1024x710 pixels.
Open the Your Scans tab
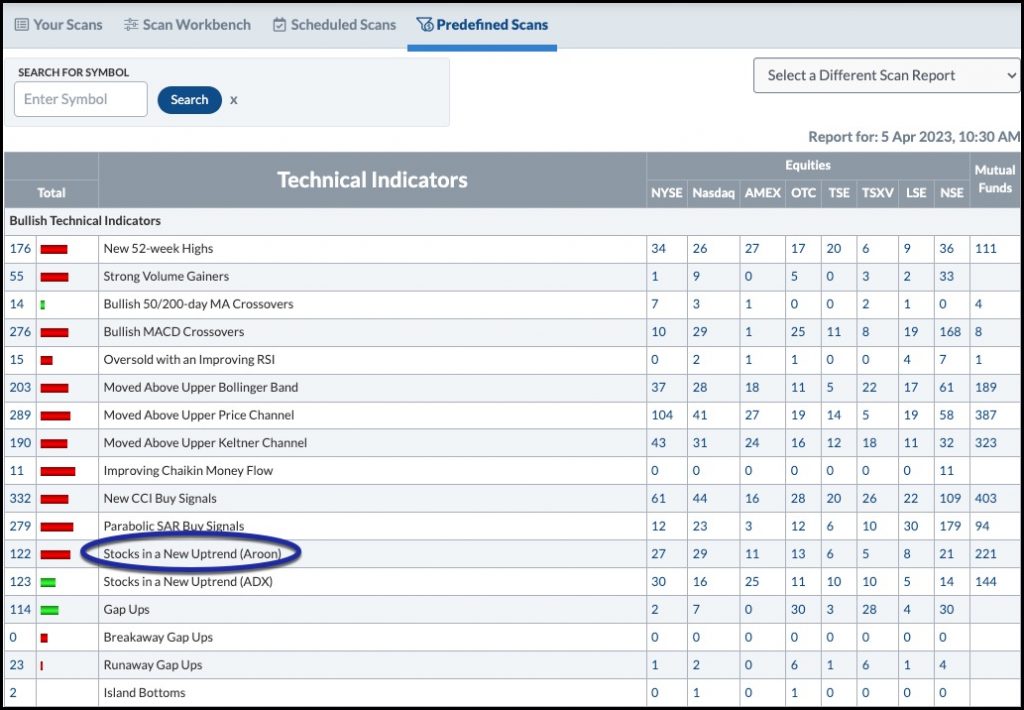[x=59, y=25]
